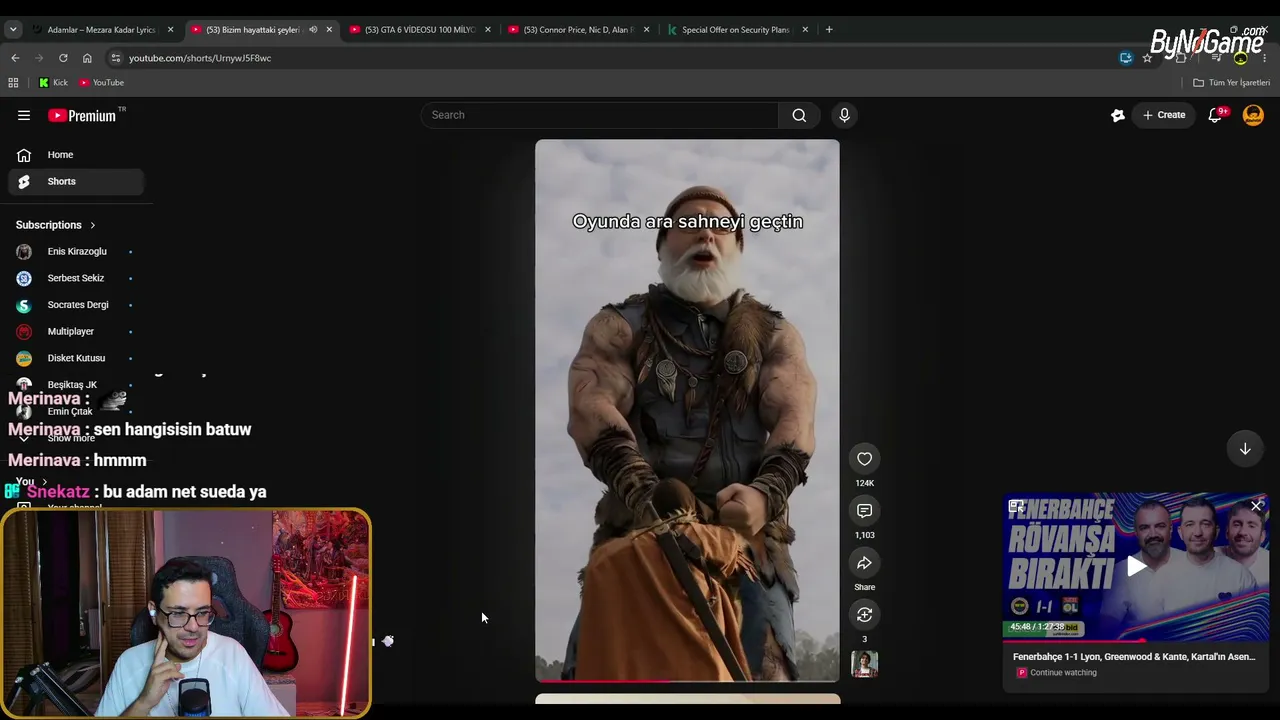Viewport: 1280px width, 720px height.
Task: Open the YouTube guide hamburger menu
Action: tap(24, 115)
